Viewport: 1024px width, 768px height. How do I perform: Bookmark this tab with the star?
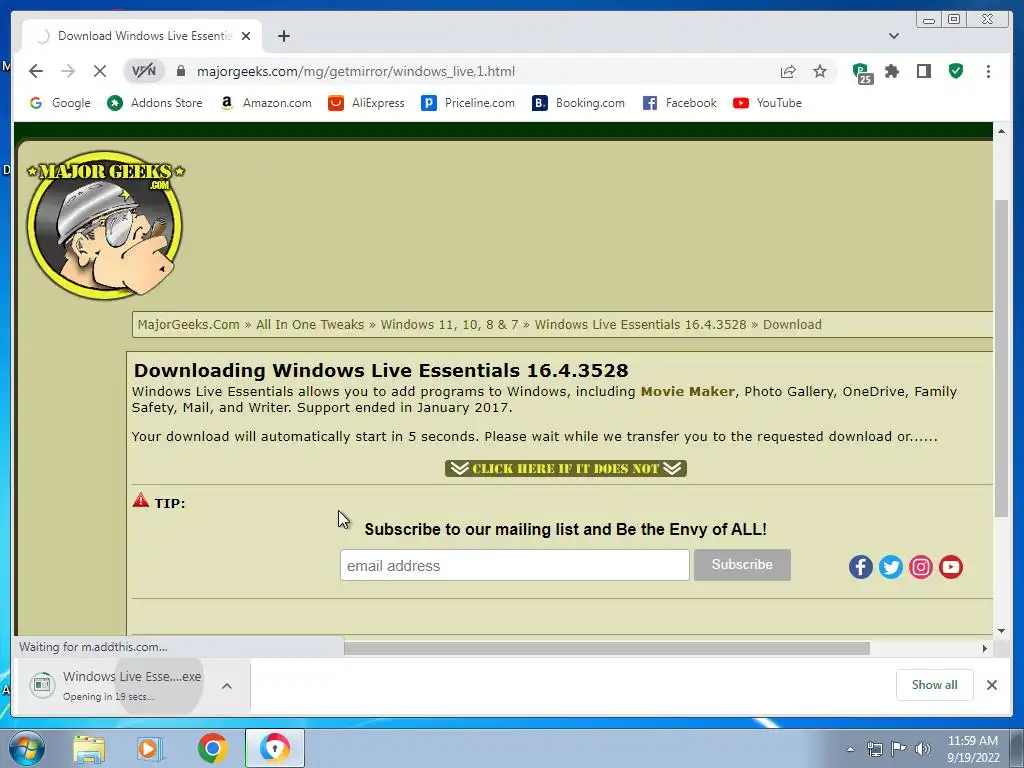(x=820, y=71)
